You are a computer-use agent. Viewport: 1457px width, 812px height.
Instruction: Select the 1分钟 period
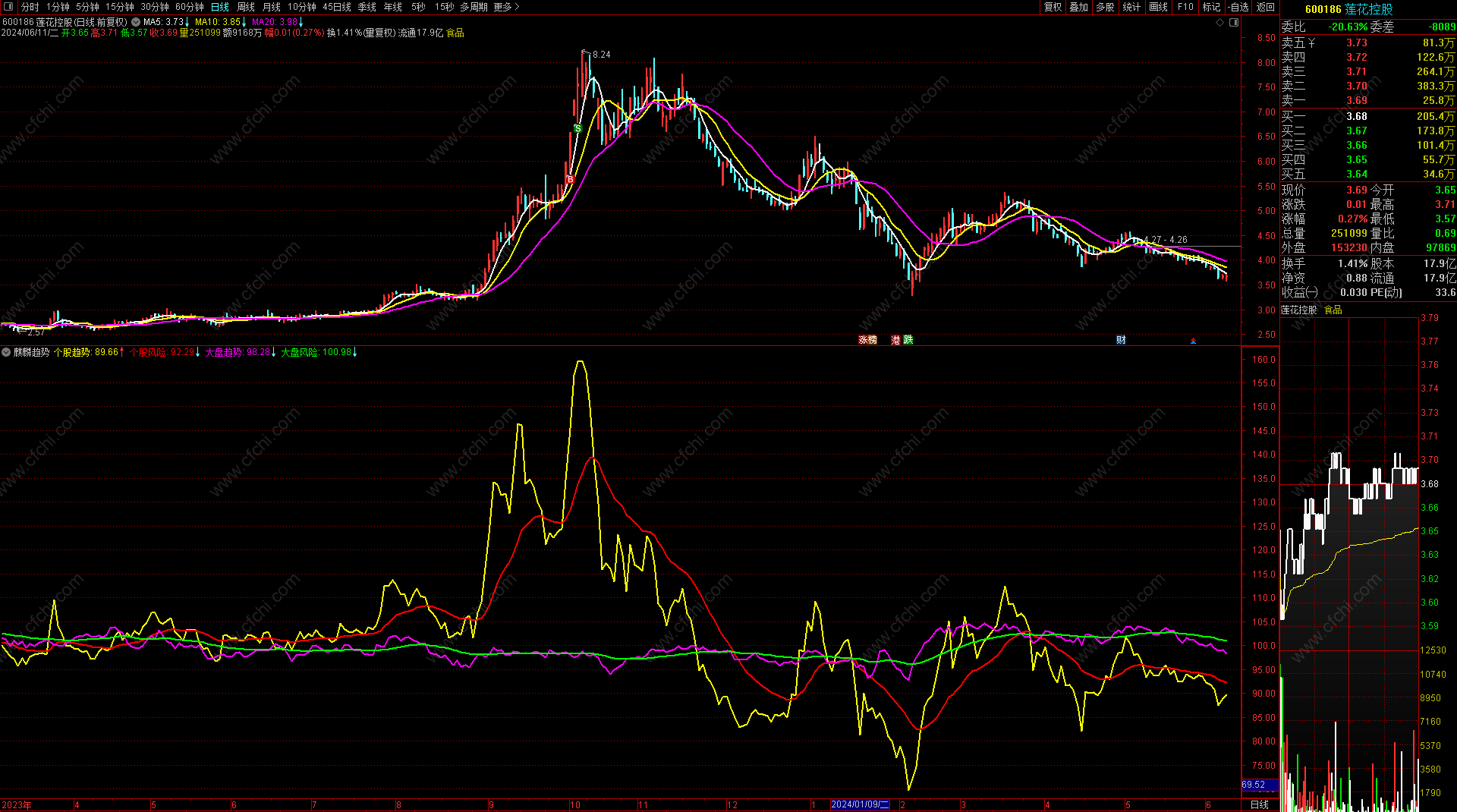pyautogui.click(x=58, y=7)
